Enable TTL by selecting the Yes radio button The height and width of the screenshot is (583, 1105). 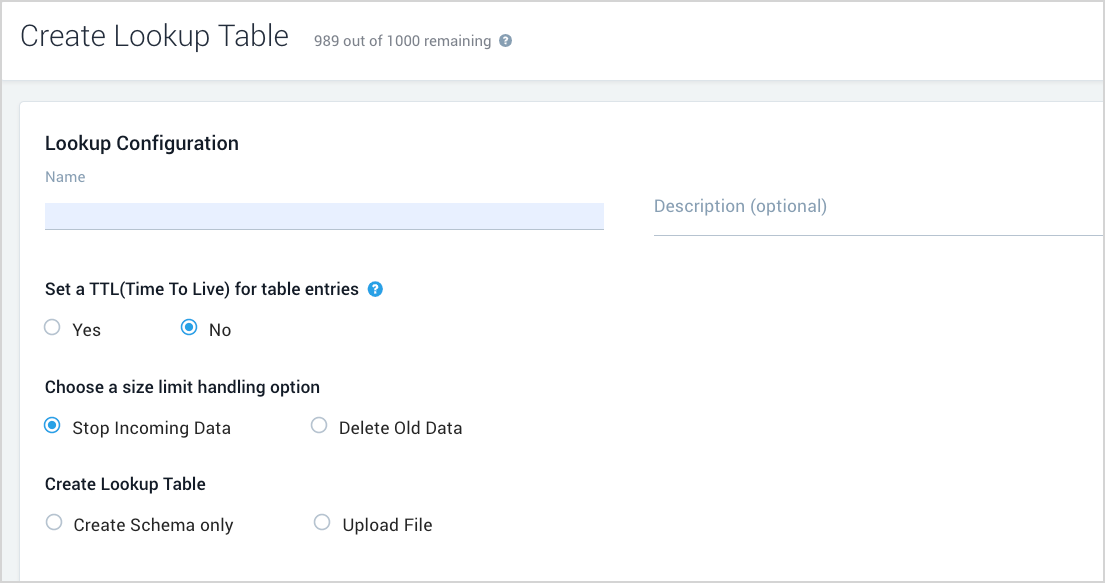(51, 327)
